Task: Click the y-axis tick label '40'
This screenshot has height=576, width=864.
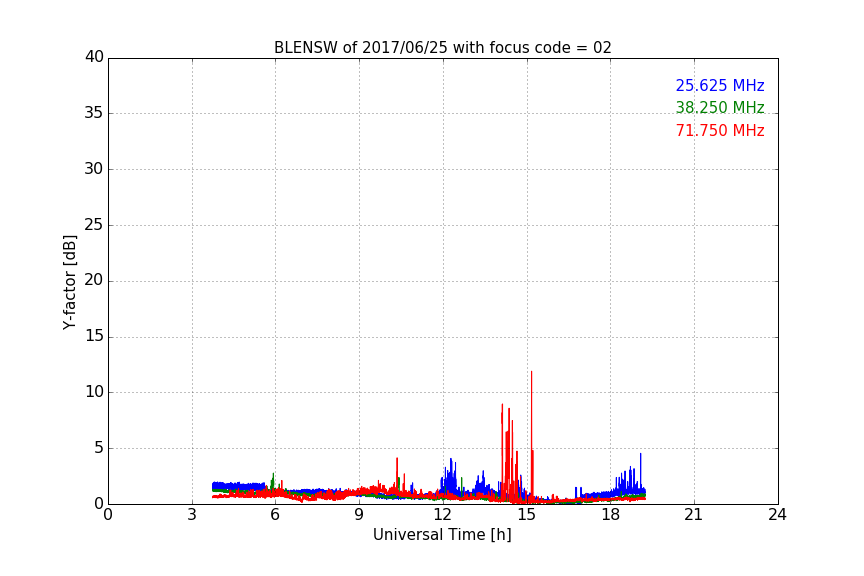Action: tap(94, 57)
